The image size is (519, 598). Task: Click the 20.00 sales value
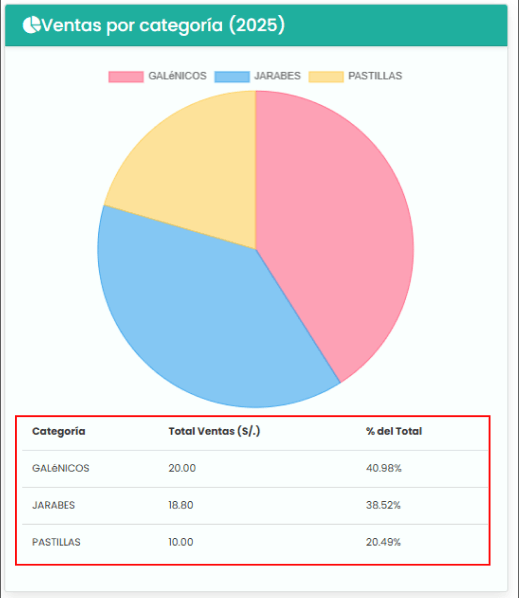point(182,468)
